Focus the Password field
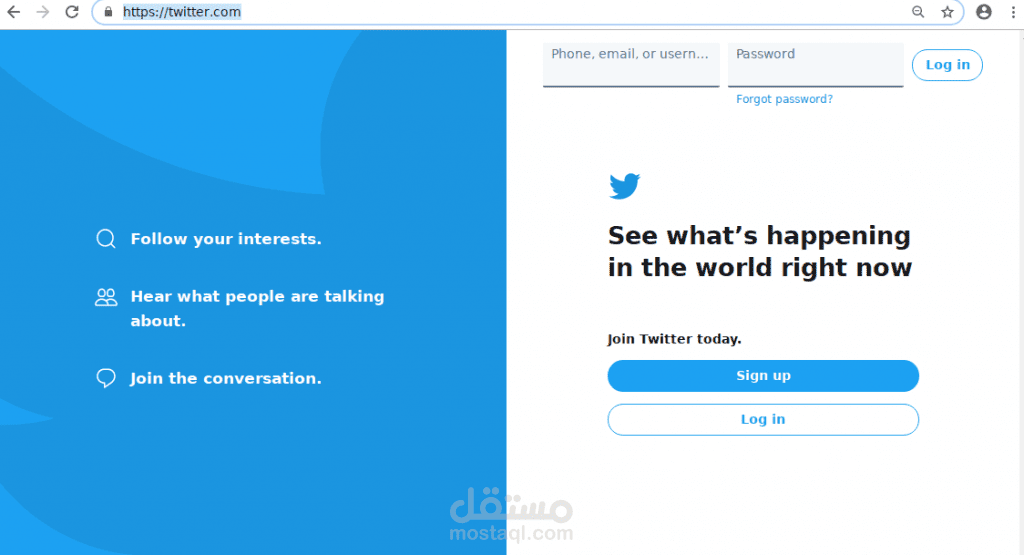1024x555 pixels. (x=816, y=65)
